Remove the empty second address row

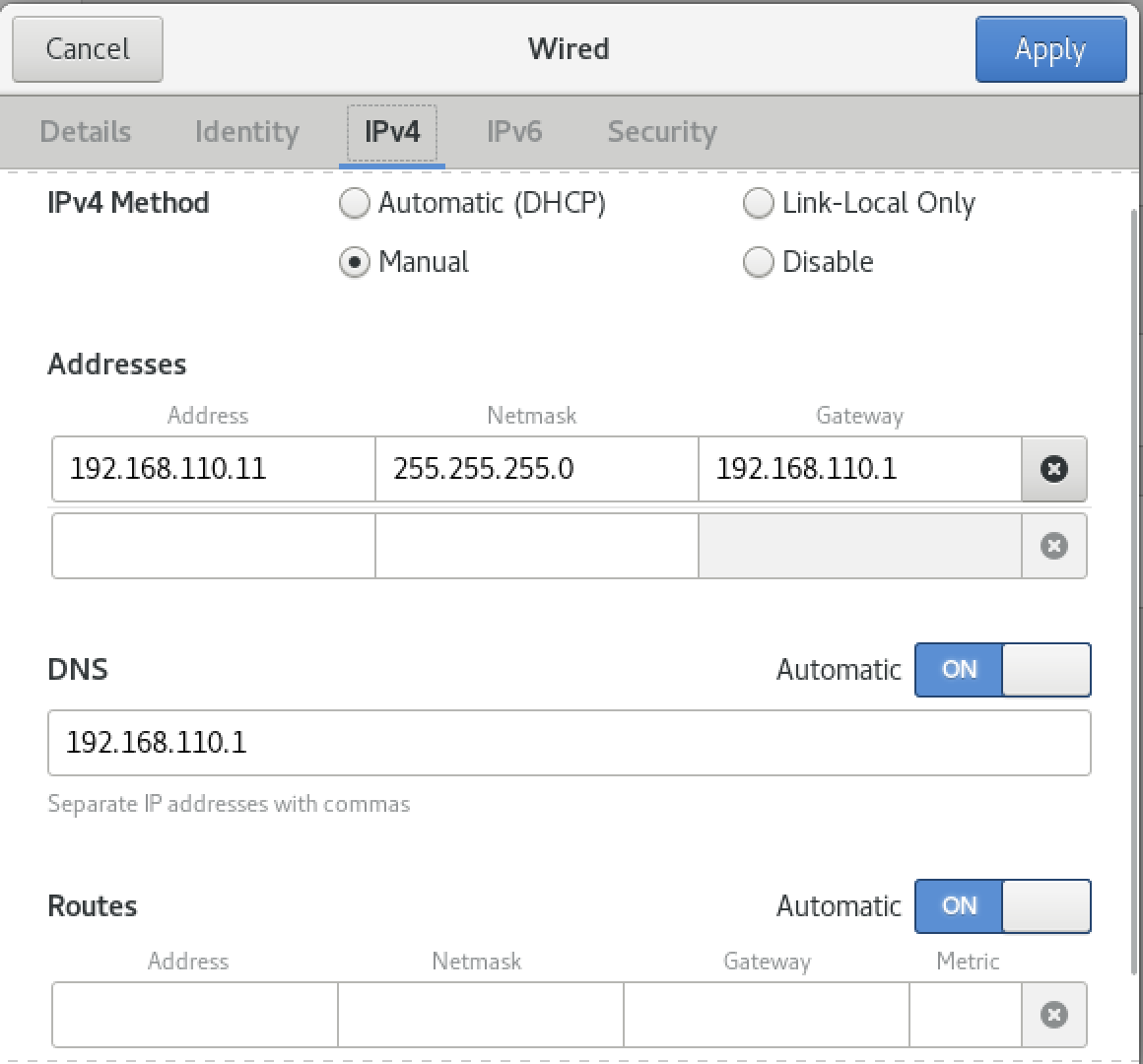1054,546
